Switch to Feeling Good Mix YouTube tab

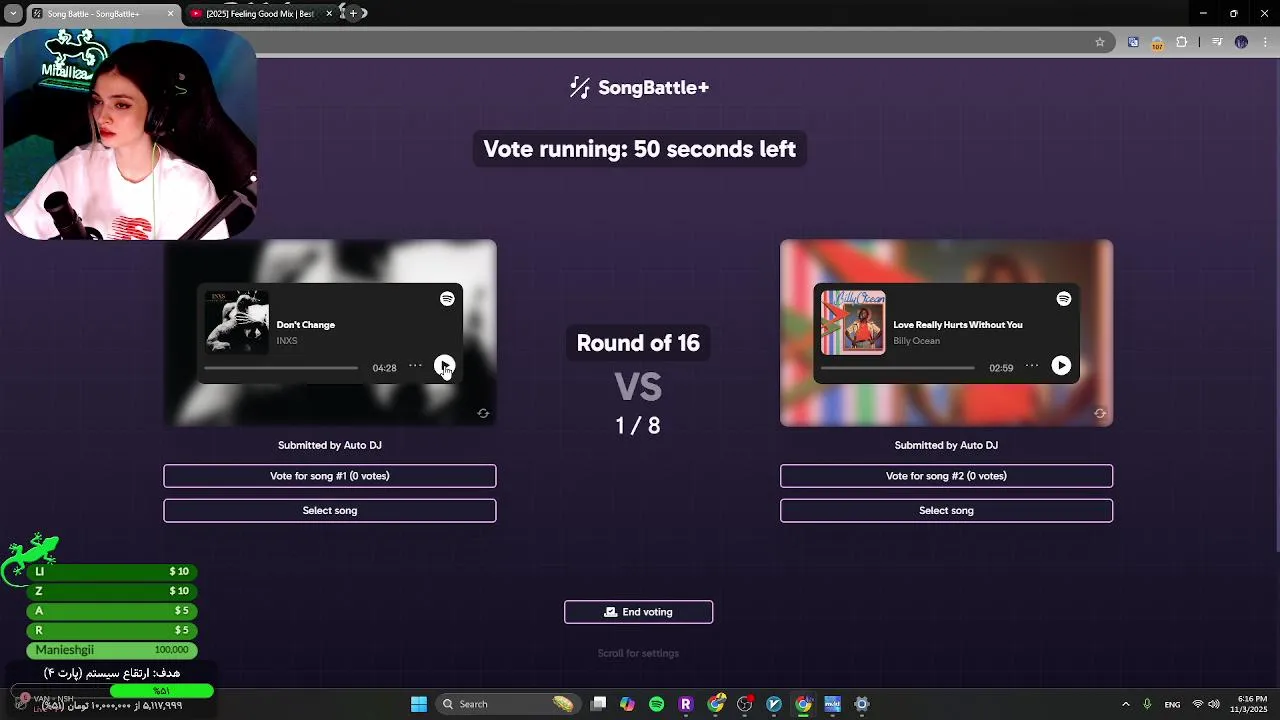(x=260, y=14)
